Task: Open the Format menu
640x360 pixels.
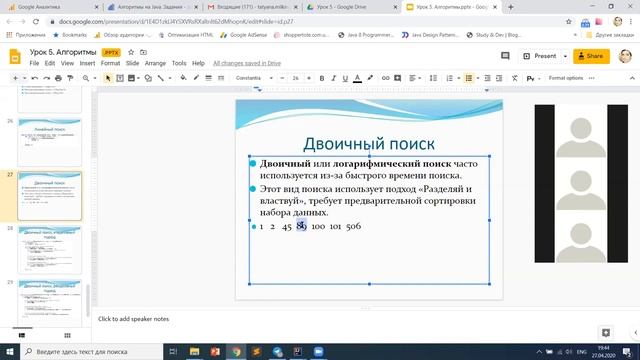Action: pyautogui.click(x=110, y=63)
